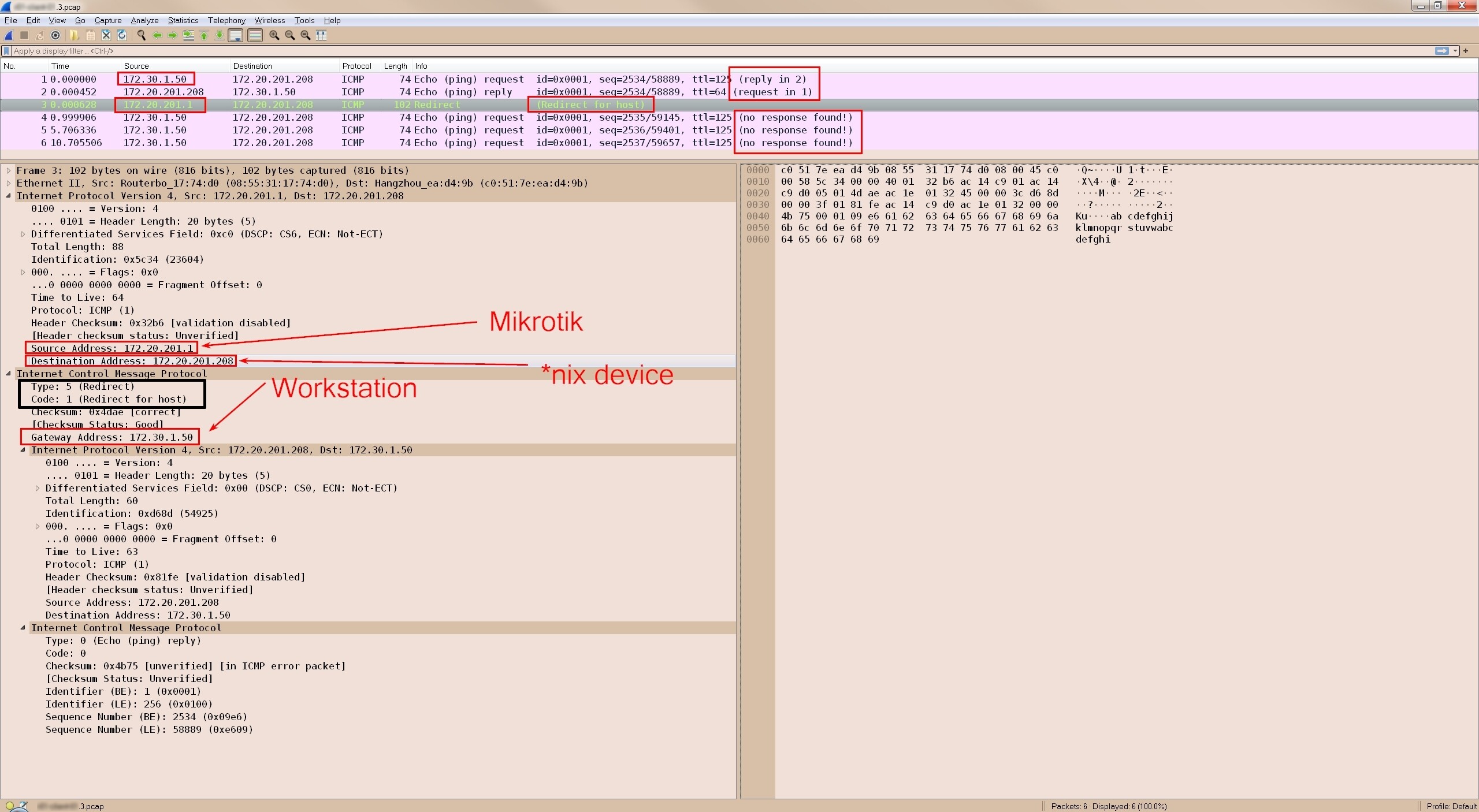This screenshot has width=1479, height=812.
Task: Open the Statistics menu
Action: (x=183, y=20)
